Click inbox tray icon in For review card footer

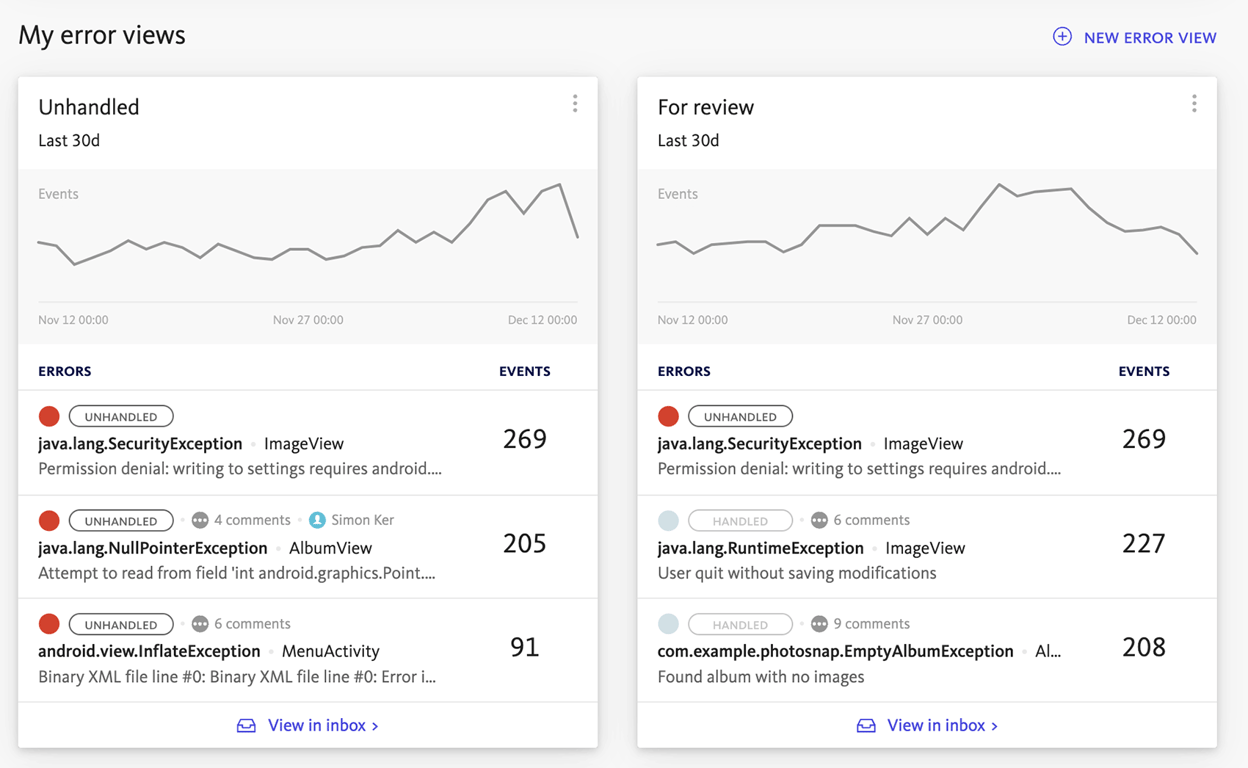(x=866, y=726)
